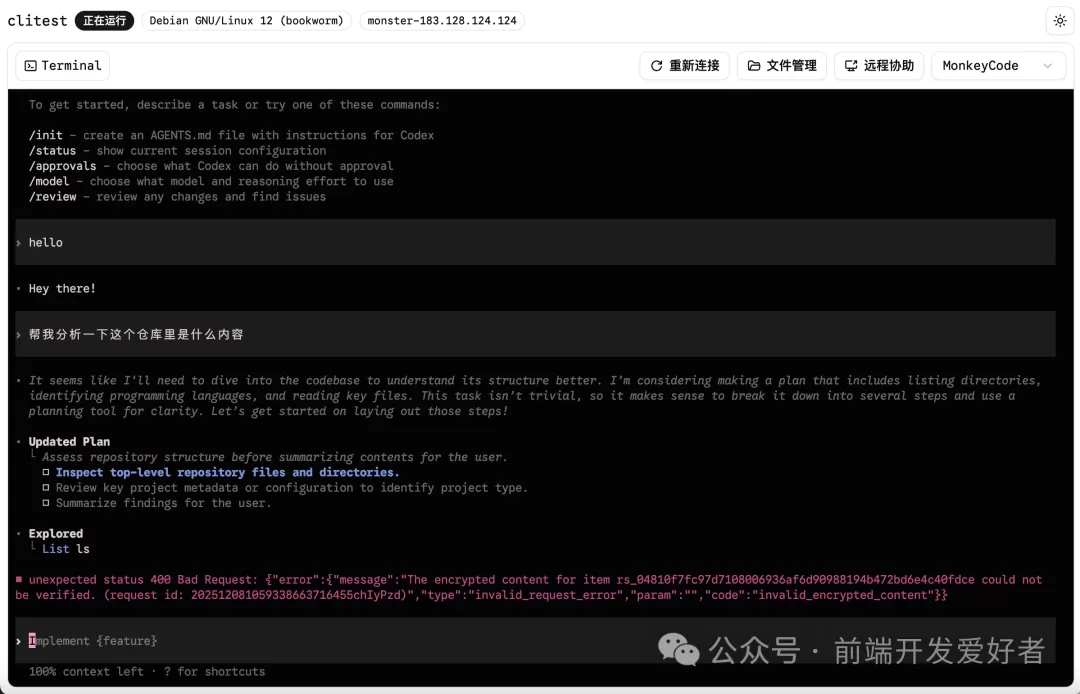
Task: Click the Assess repository structure plan description
Action: pos(275,457)
